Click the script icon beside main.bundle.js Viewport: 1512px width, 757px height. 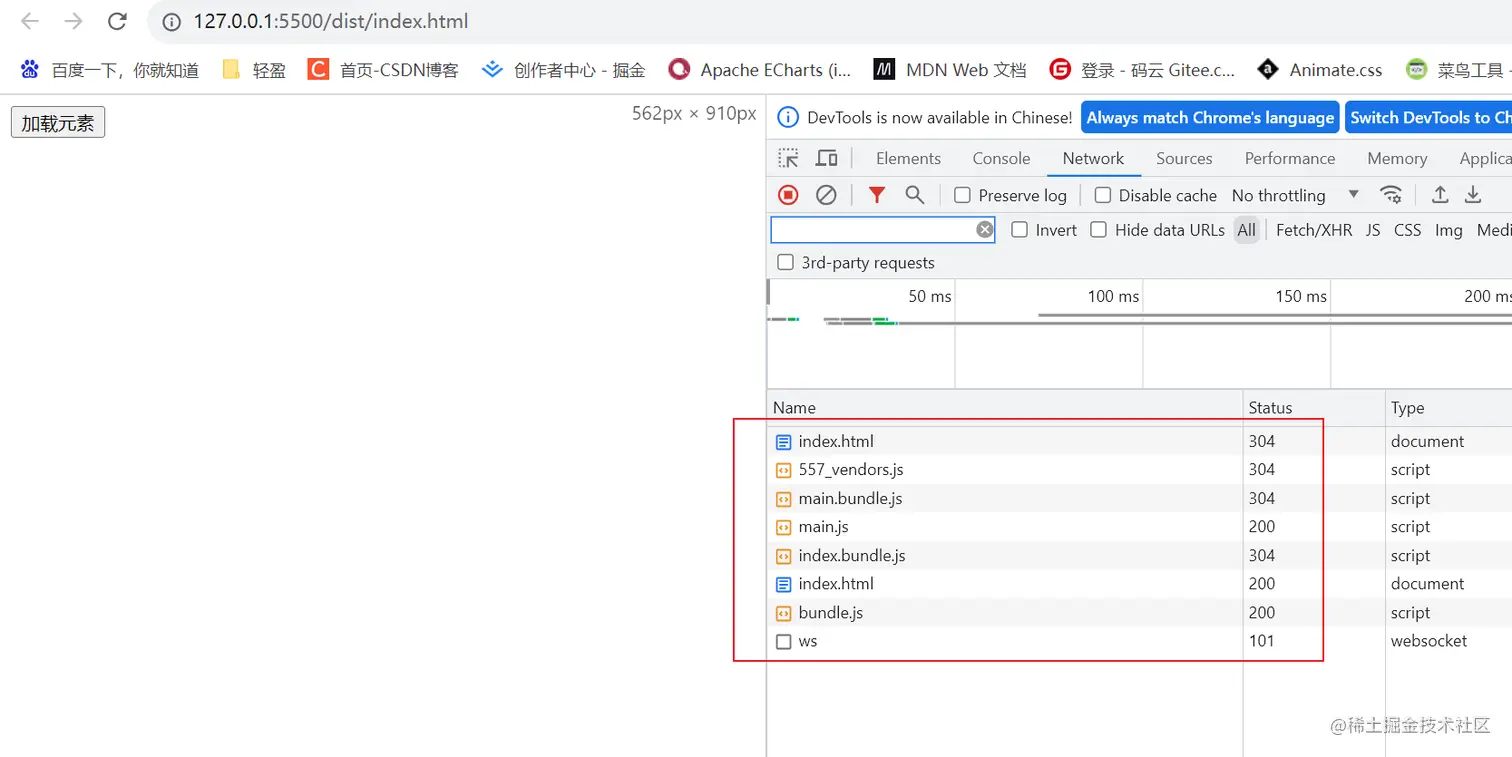pyautogui.click(x=784, y=499)
